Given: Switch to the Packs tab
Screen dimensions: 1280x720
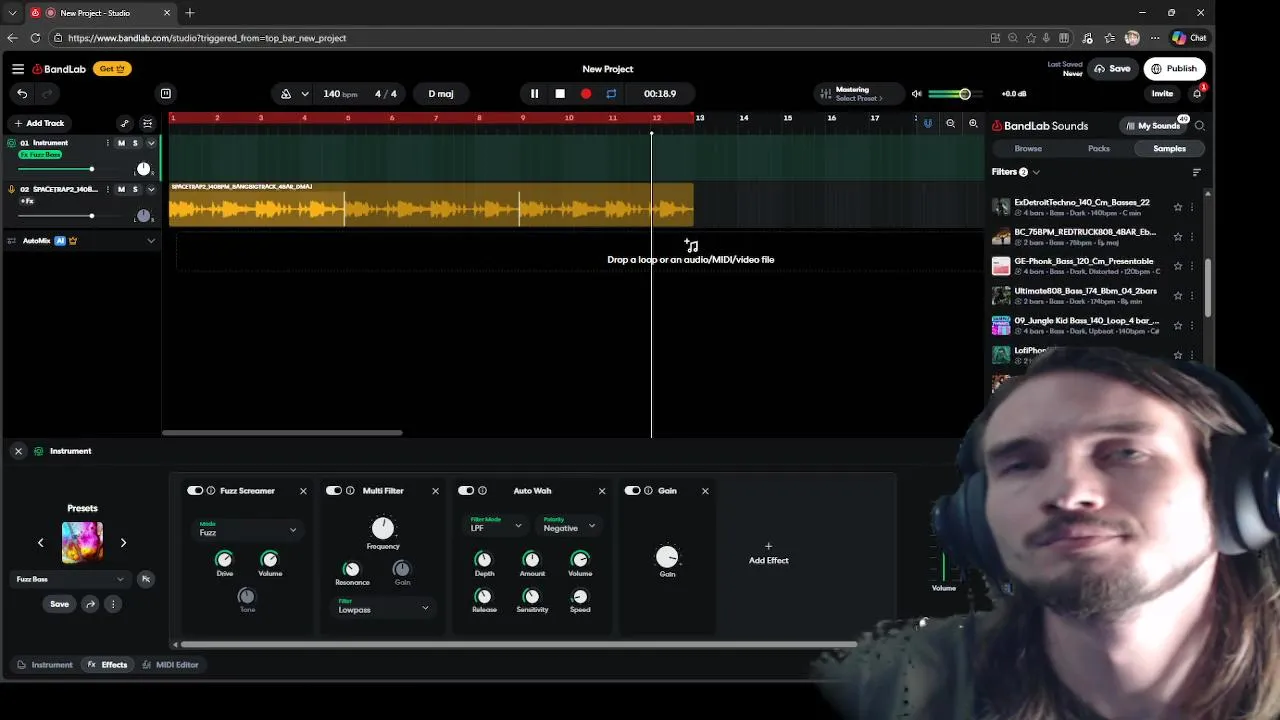Looking at the screenshot, I should click(x=1099, y=149).
